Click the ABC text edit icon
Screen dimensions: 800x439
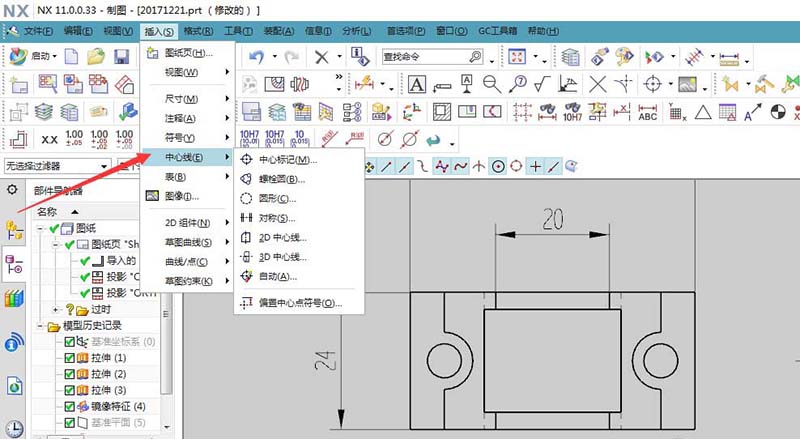(x=647, y=112)
